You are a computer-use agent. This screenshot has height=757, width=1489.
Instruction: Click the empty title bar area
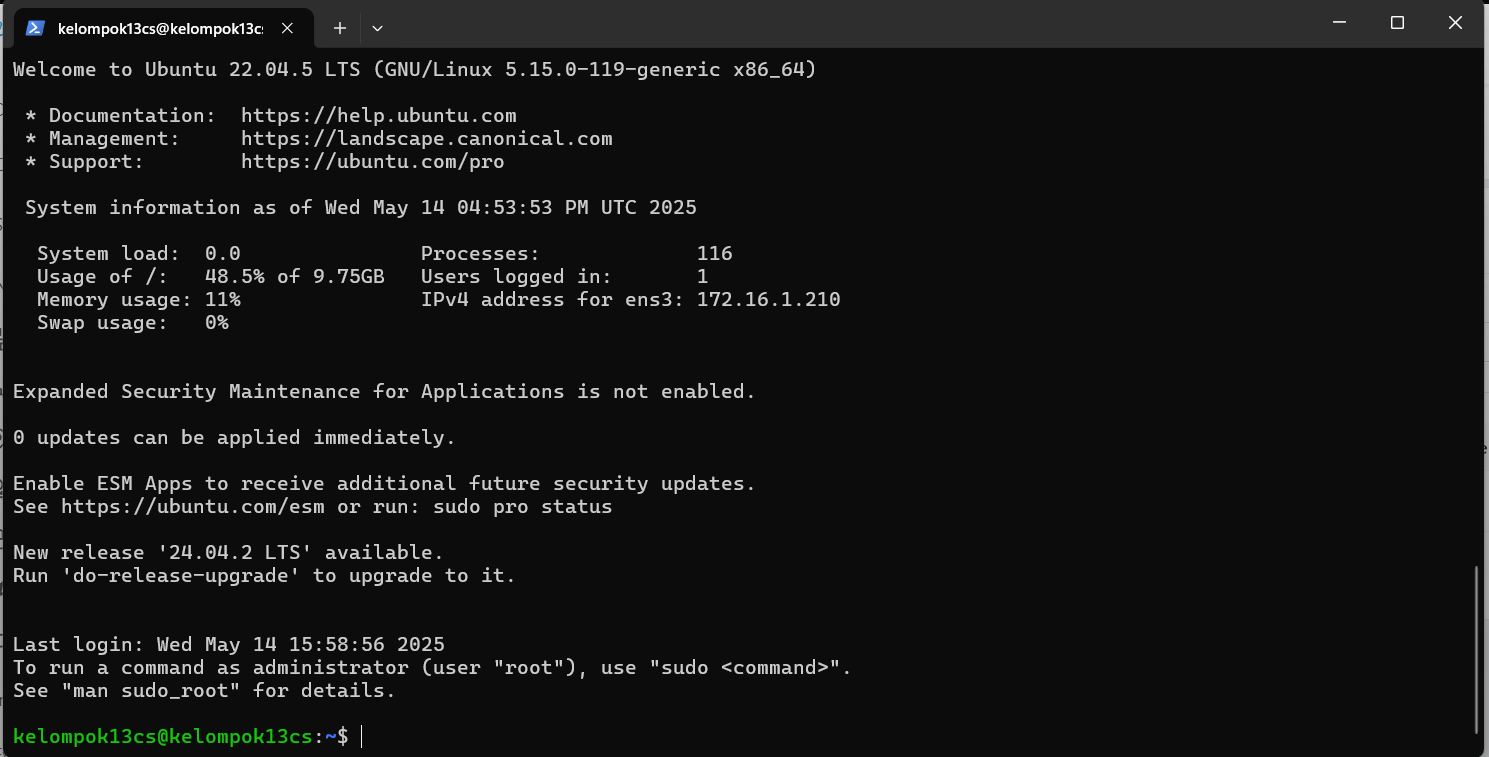point(850,24)
